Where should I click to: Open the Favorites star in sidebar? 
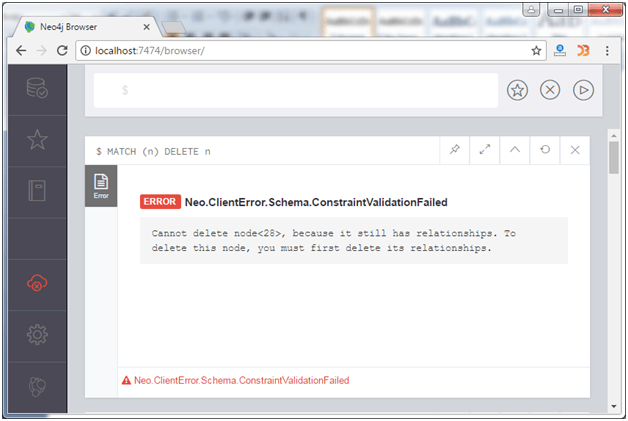[x=37, y=140]
